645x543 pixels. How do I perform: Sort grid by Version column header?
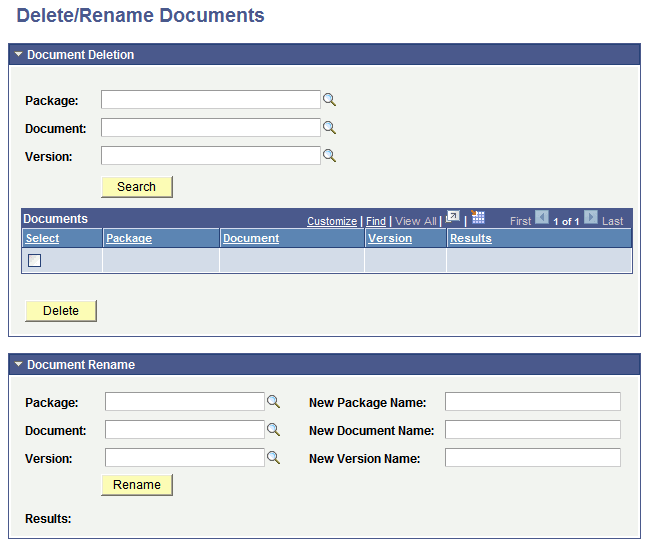point(390,238)
